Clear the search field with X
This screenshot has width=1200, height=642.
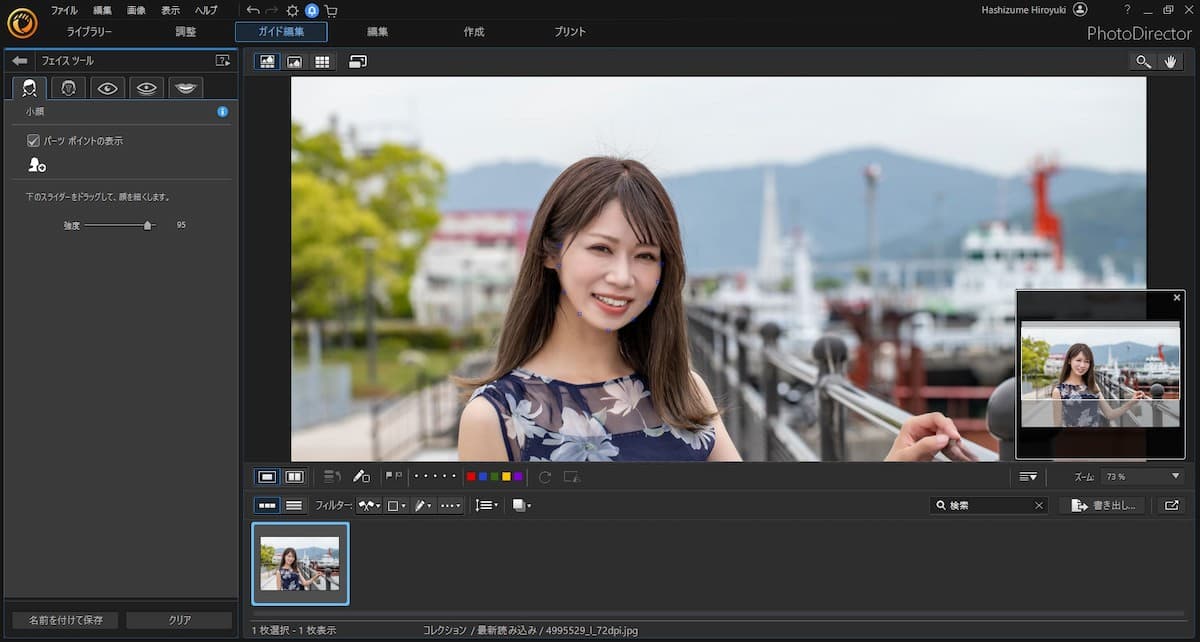point(1039,506)
